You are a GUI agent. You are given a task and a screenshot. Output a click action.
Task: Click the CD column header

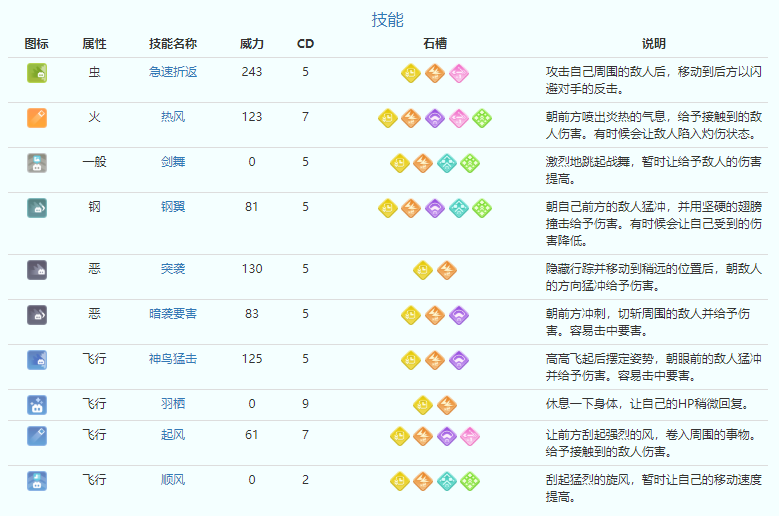coord(306,44)
